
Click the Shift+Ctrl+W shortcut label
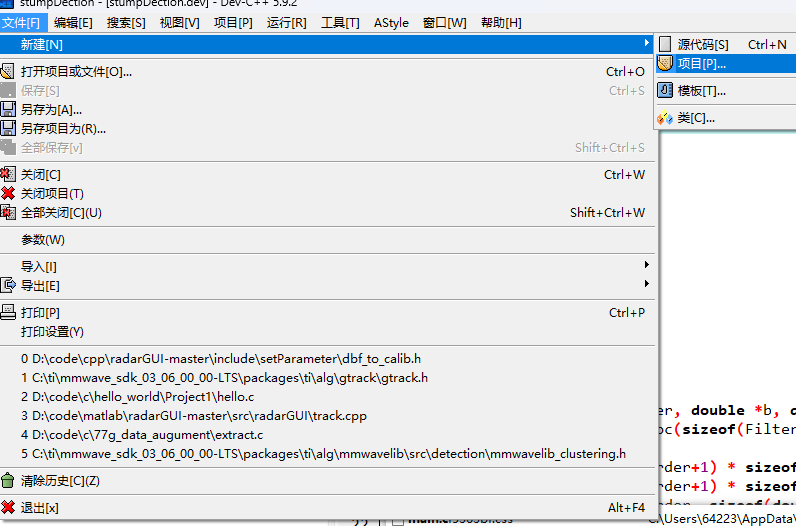pyautogui.click(x=607, y=212)
